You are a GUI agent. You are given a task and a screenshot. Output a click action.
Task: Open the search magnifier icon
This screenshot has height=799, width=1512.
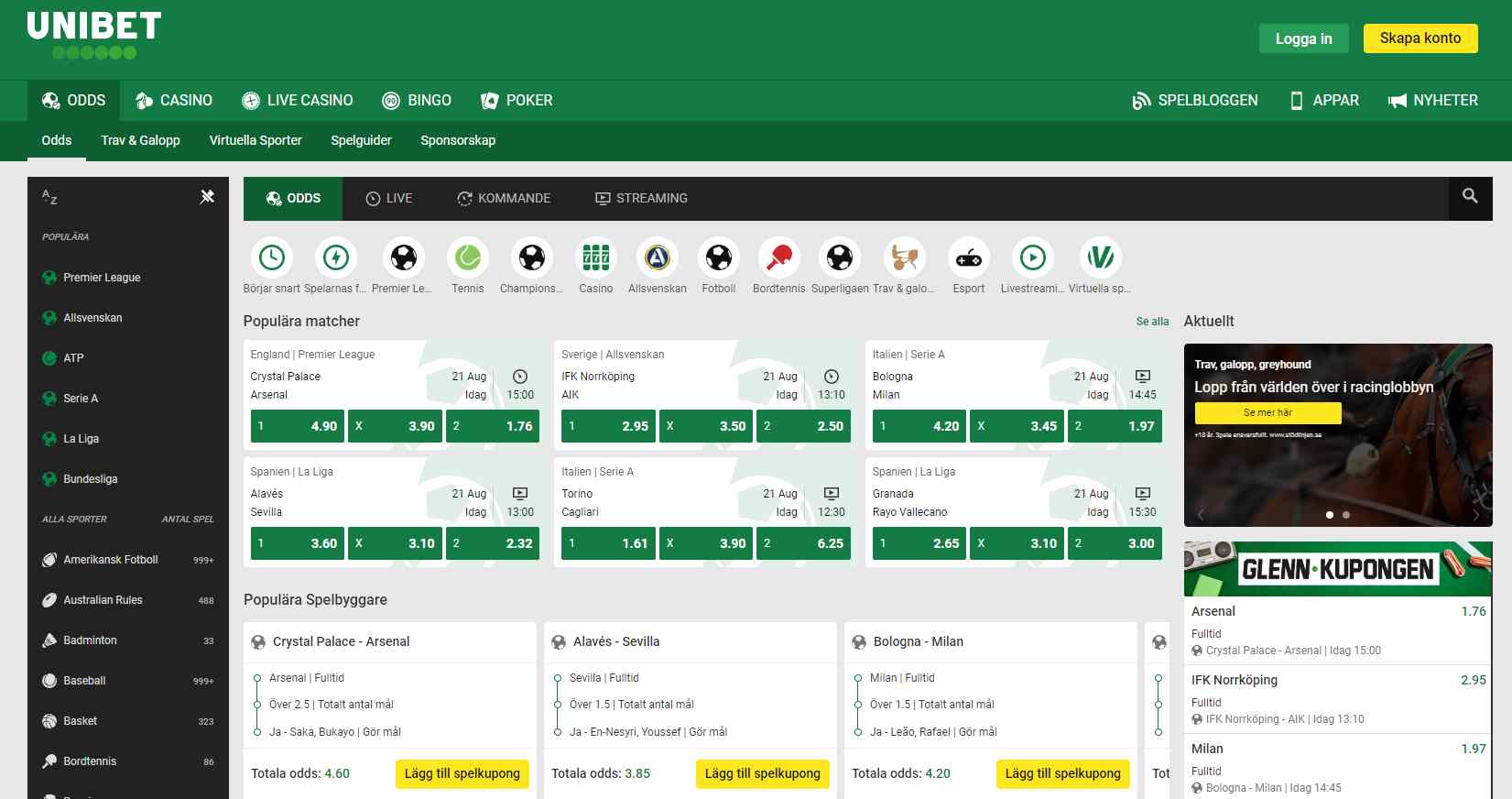[1470, 196]
